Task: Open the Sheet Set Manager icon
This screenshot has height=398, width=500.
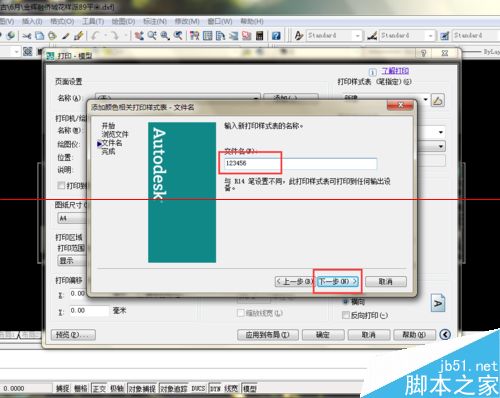Action: [x=234, y=36]
